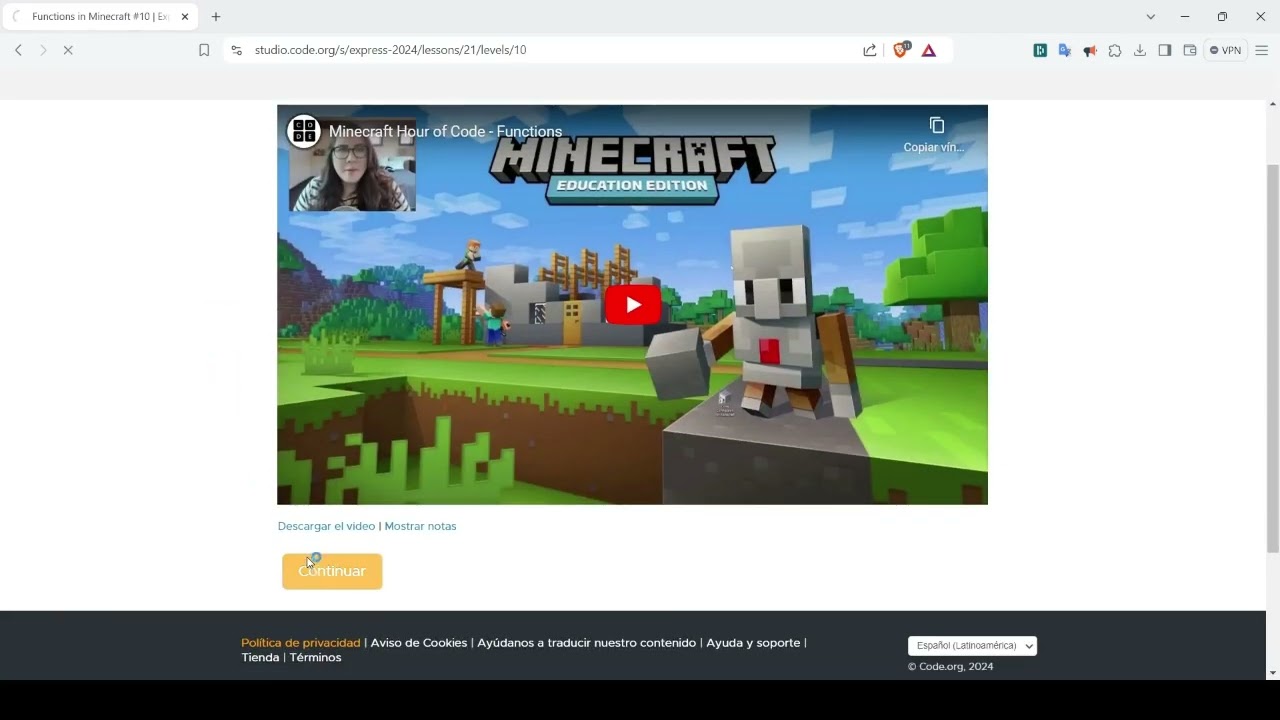Select the Functions in Minecraft #10 tab

100,17
